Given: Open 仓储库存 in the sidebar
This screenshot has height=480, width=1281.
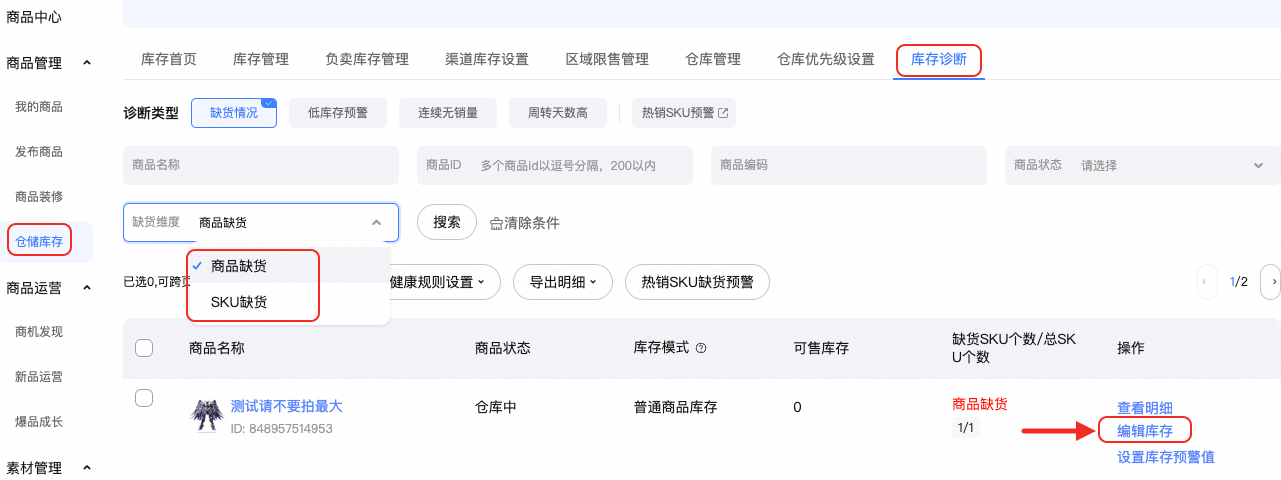Looking at the screenshot, I should (x=39, y=241).
